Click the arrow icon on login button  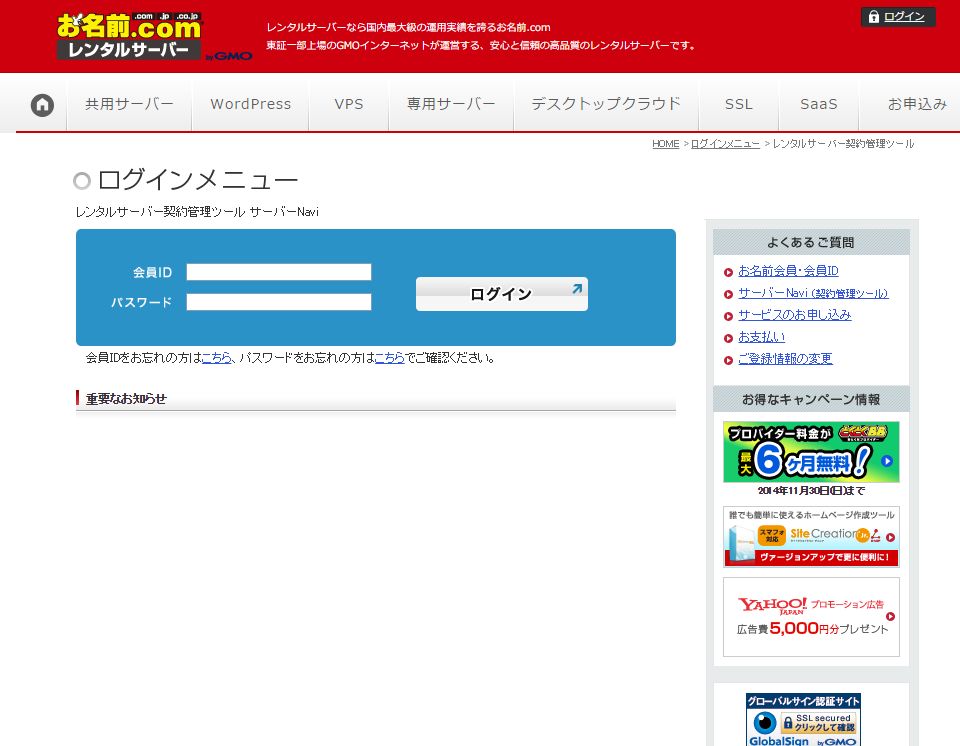pyautogui.click(x=577, y=288)
